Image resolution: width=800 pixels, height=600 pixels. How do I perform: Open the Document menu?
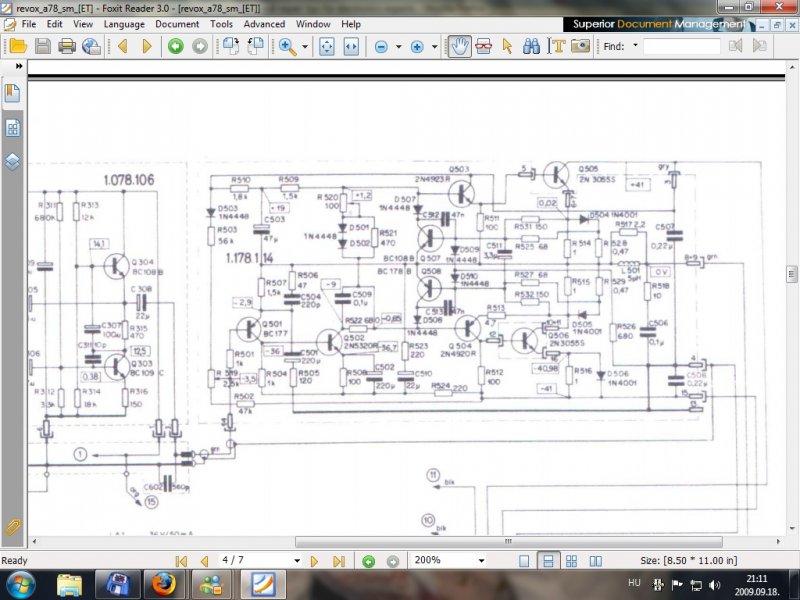(177, 24)
